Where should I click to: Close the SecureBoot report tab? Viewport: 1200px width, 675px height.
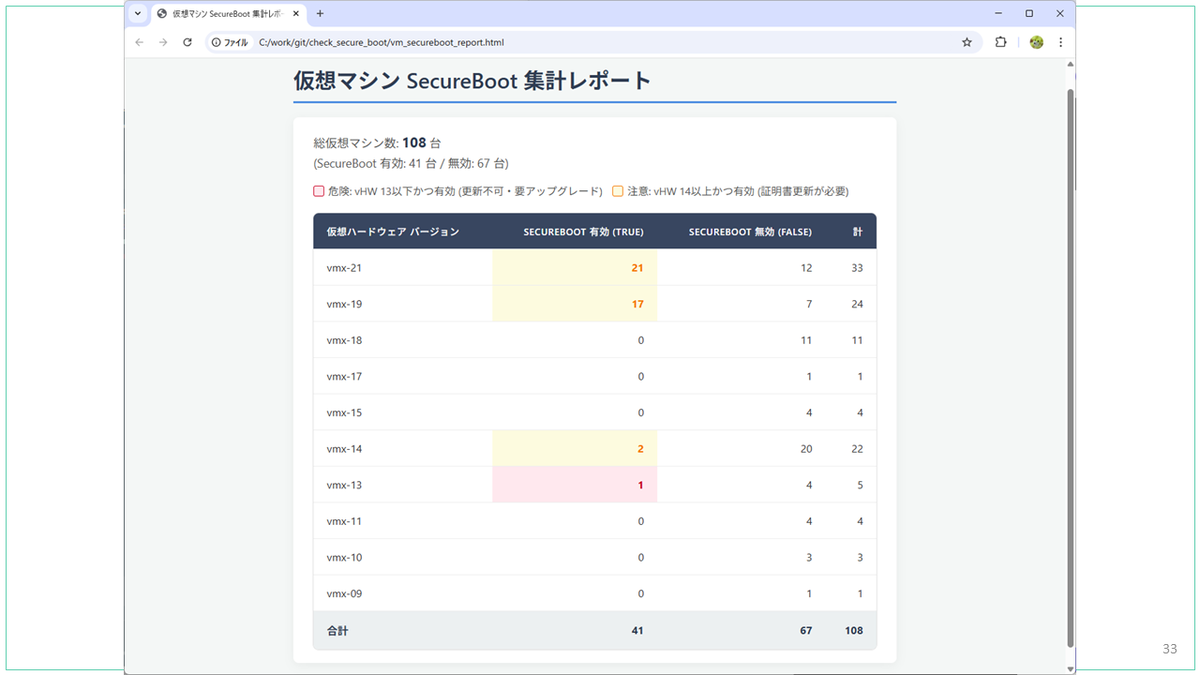tap(296, 14)
